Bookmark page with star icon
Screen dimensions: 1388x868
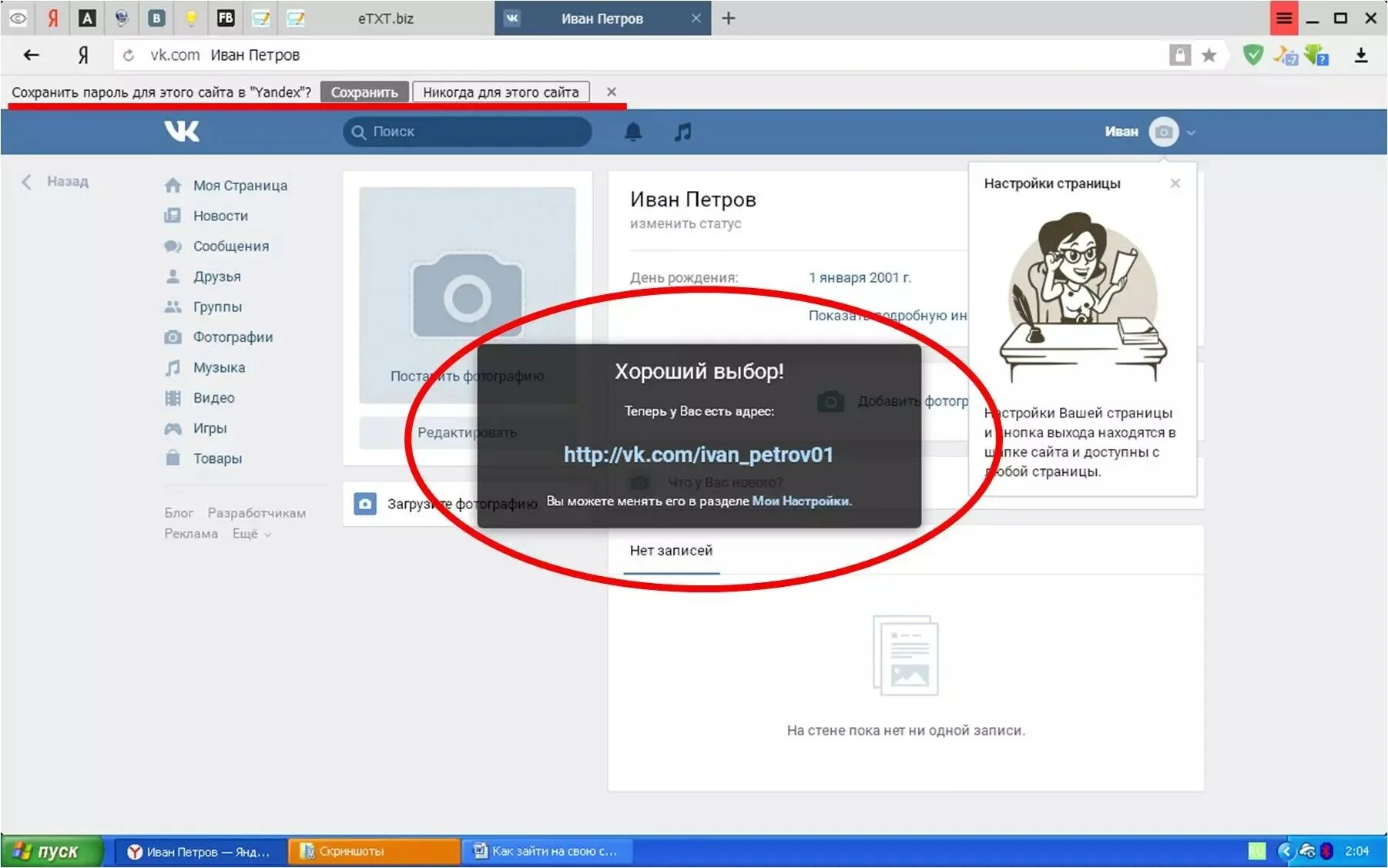1209,55
